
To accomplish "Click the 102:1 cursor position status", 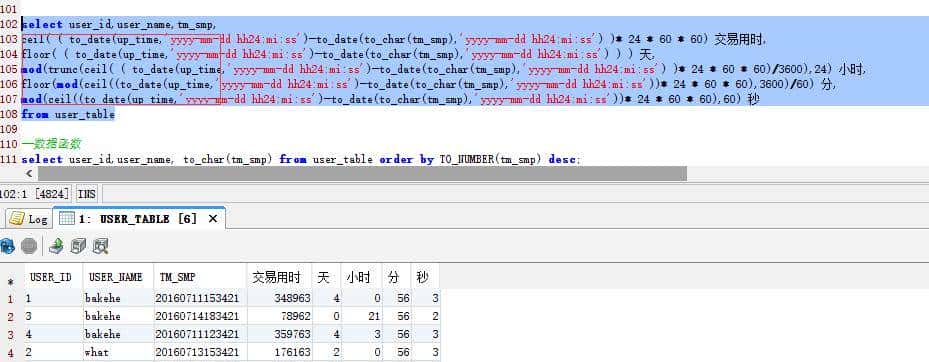I will pyautogui.click(x=14, y=194).
